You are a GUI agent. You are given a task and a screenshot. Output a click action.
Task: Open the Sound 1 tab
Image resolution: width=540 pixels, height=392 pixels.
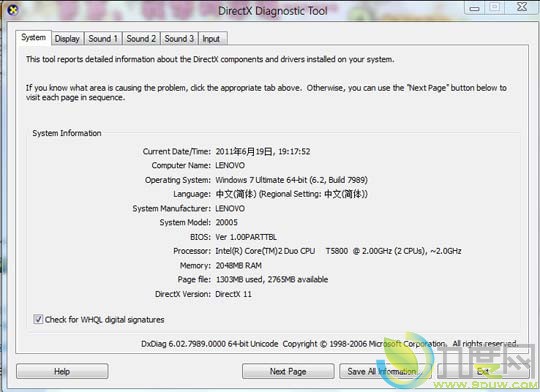103,39
